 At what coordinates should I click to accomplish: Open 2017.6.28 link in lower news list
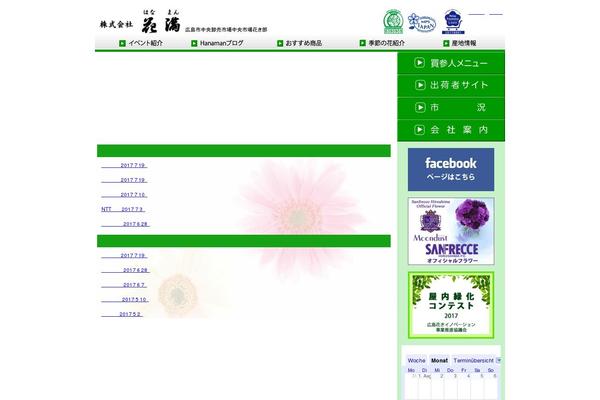click(126, 270)
